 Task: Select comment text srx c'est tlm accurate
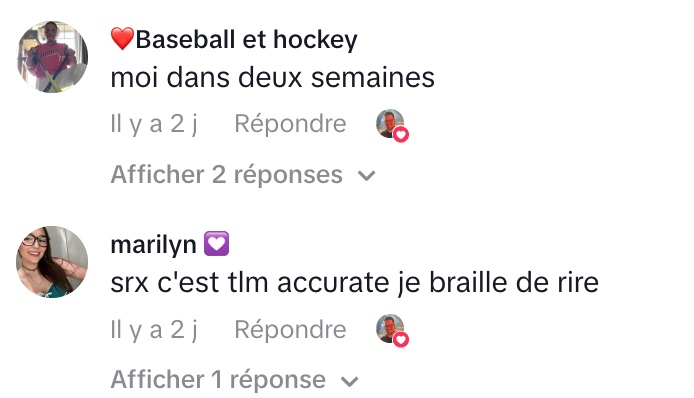click(250, 283)
